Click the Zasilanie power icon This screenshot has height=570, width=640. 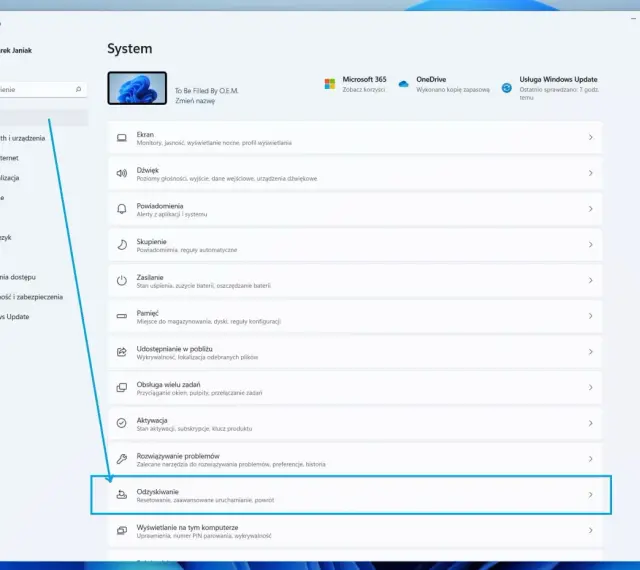[122, 281]
